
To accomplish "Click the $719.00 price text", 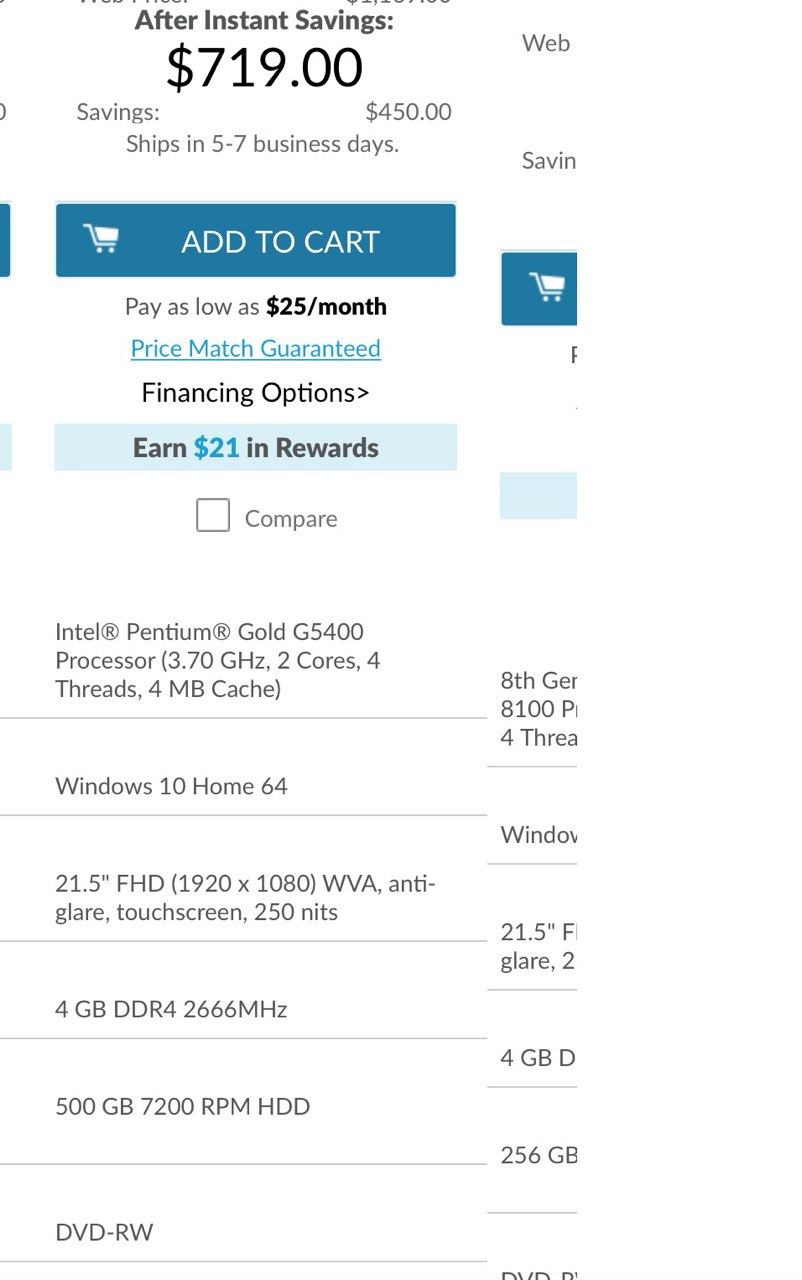I will tap(264, 68).
